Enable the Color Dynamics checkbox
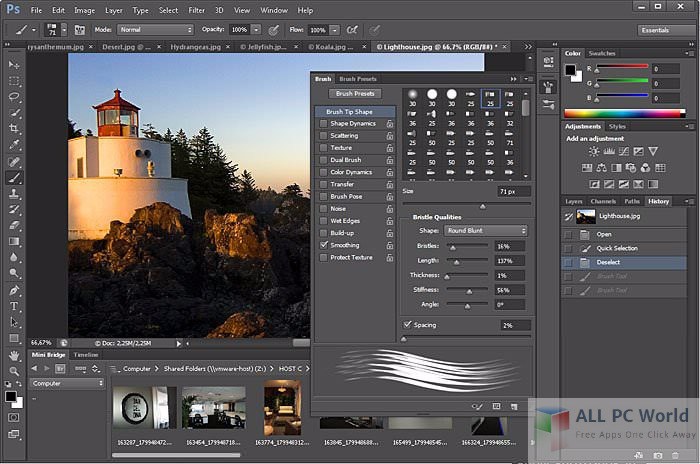700x464 pixels. point(323,172)
